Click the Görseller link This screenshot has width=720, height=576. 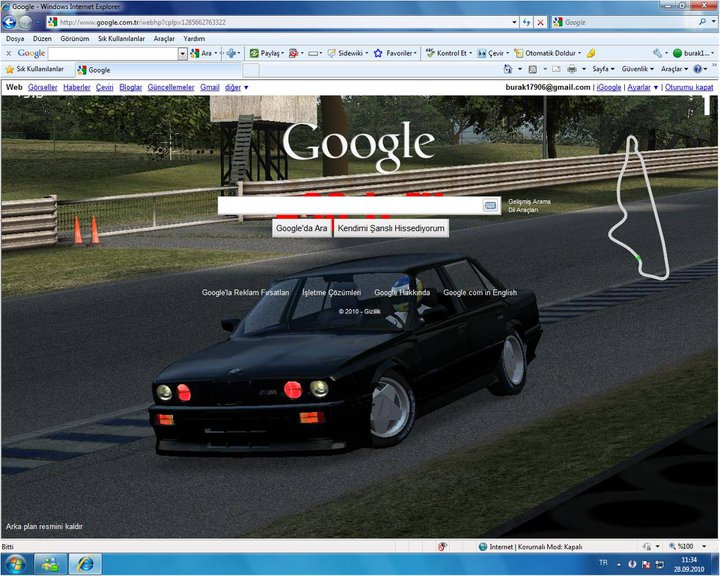pyautogui.click(x=43, y=87)
